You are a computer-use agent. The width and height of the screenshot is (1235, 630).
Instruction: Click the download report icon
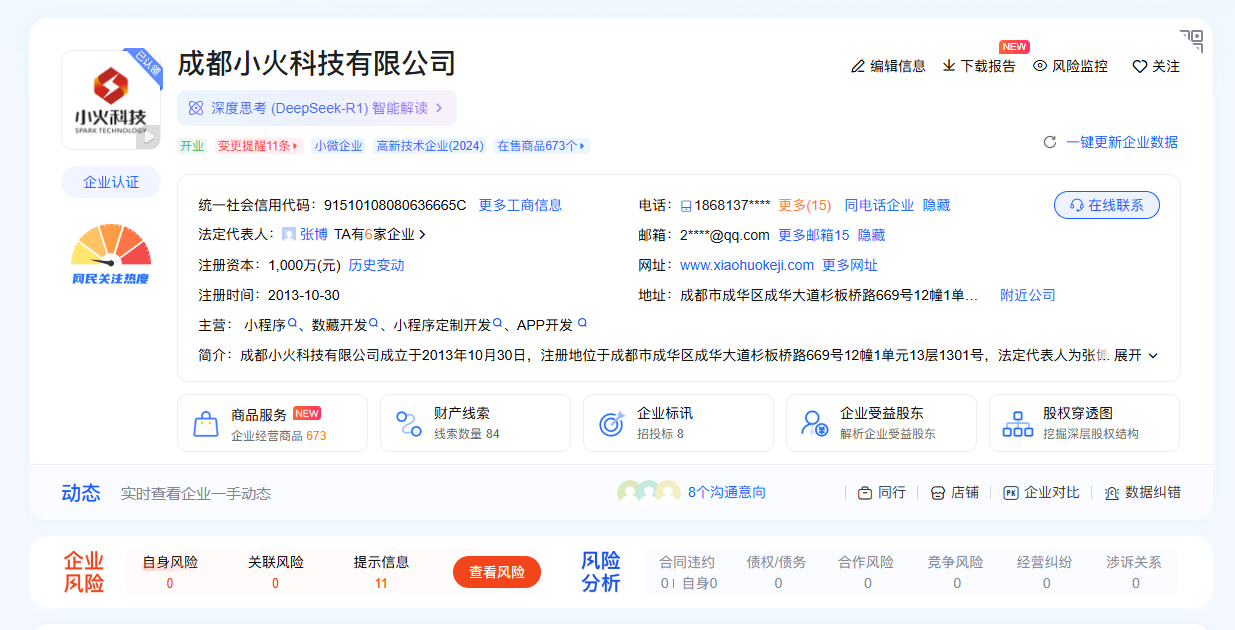949,66
